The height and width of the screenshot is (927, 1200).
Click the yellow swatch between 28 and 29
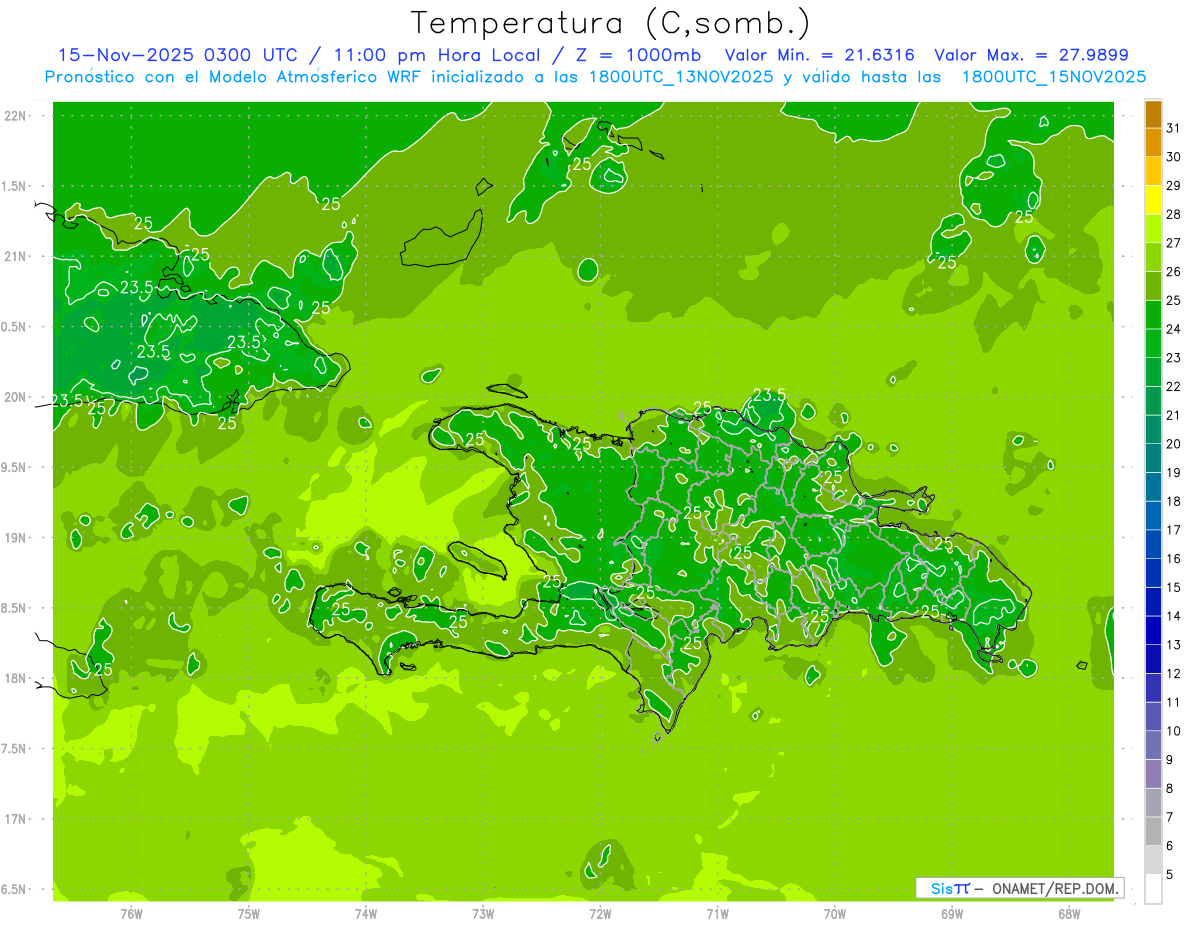click(x=1153, y=200)
